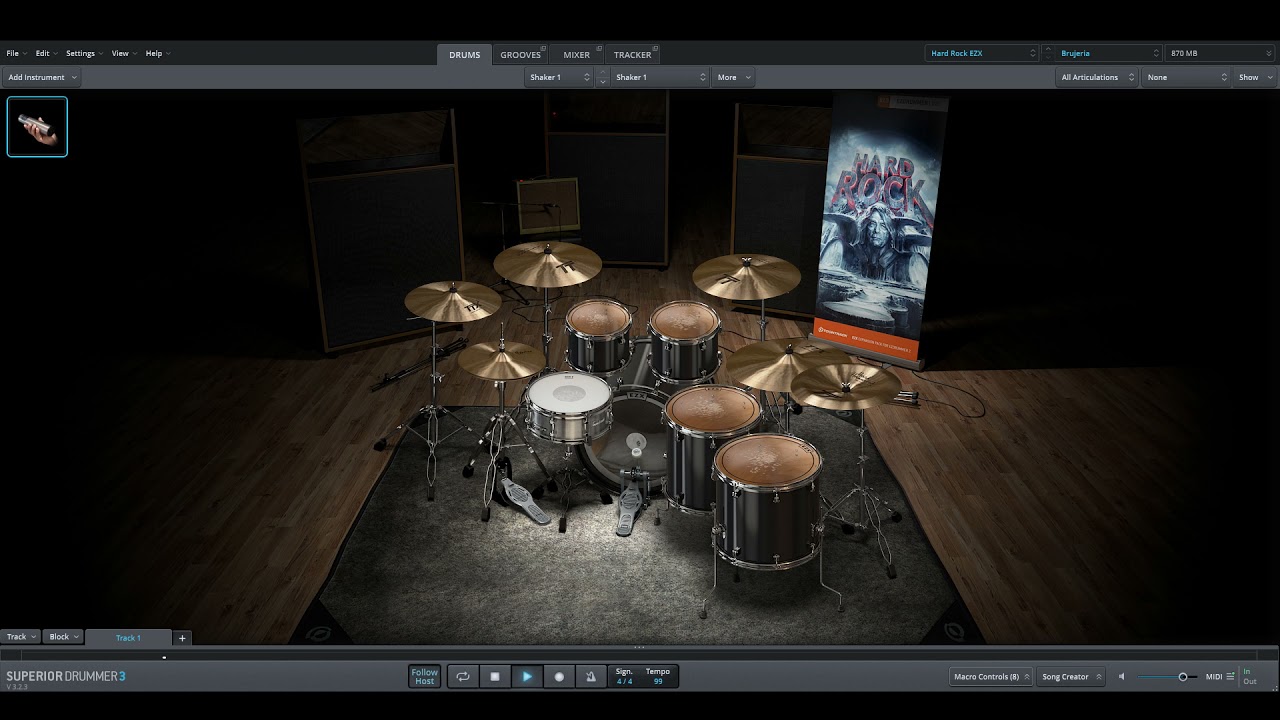Select the left rack tom
The image size is (1280, 720).
598,335
